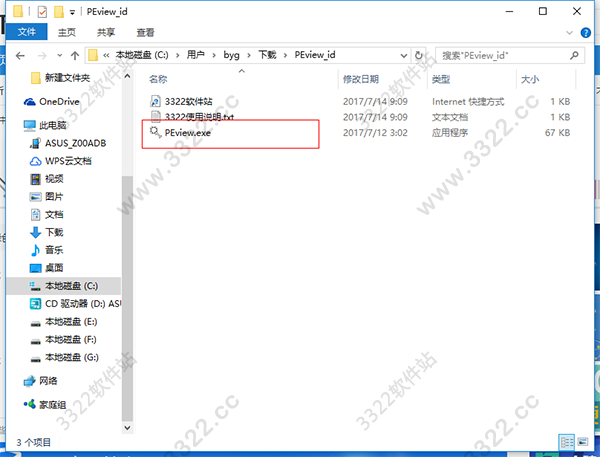Click the refresh button in address bar

click(x=419, y=55)
